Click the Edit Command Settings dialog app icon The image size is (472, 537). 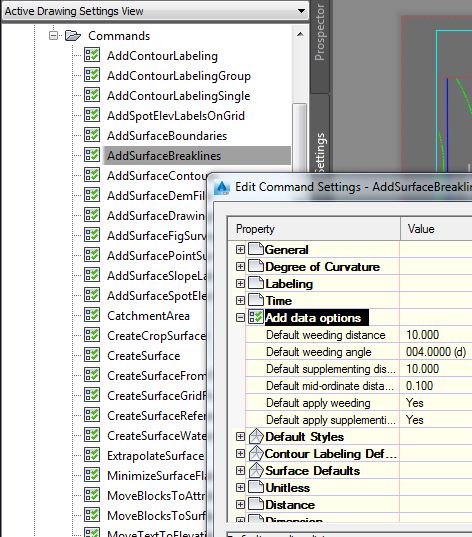222,187
